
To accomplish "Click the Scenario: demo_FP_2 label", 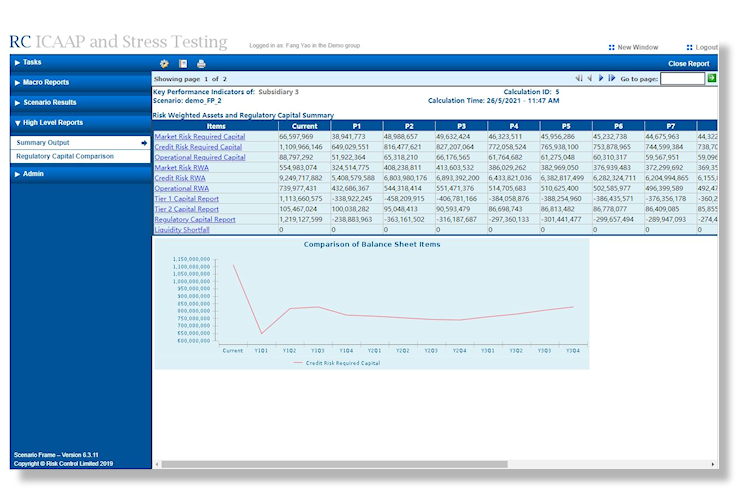I will point(187,101).
